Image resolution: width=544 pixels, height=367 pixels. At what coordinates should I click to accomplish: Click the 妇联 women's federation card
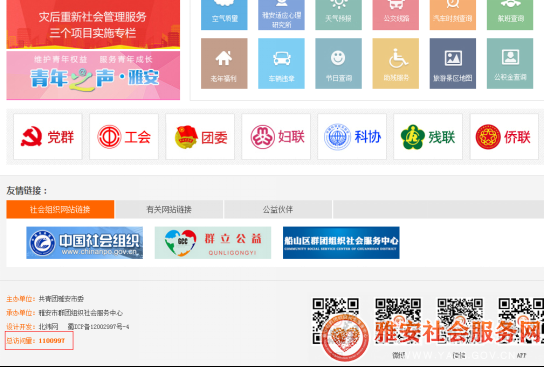coord(276,137)
